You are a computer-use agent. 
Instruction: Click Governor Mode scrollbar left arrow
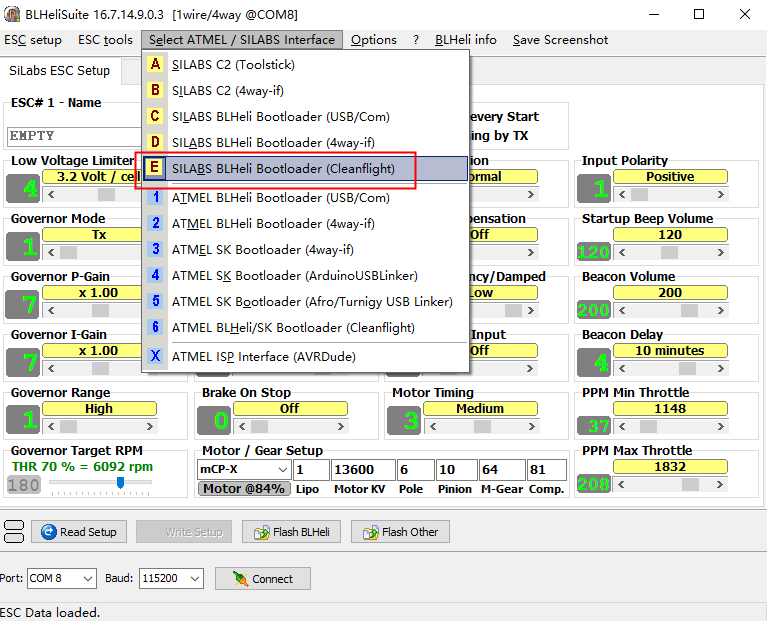(51, 252)
